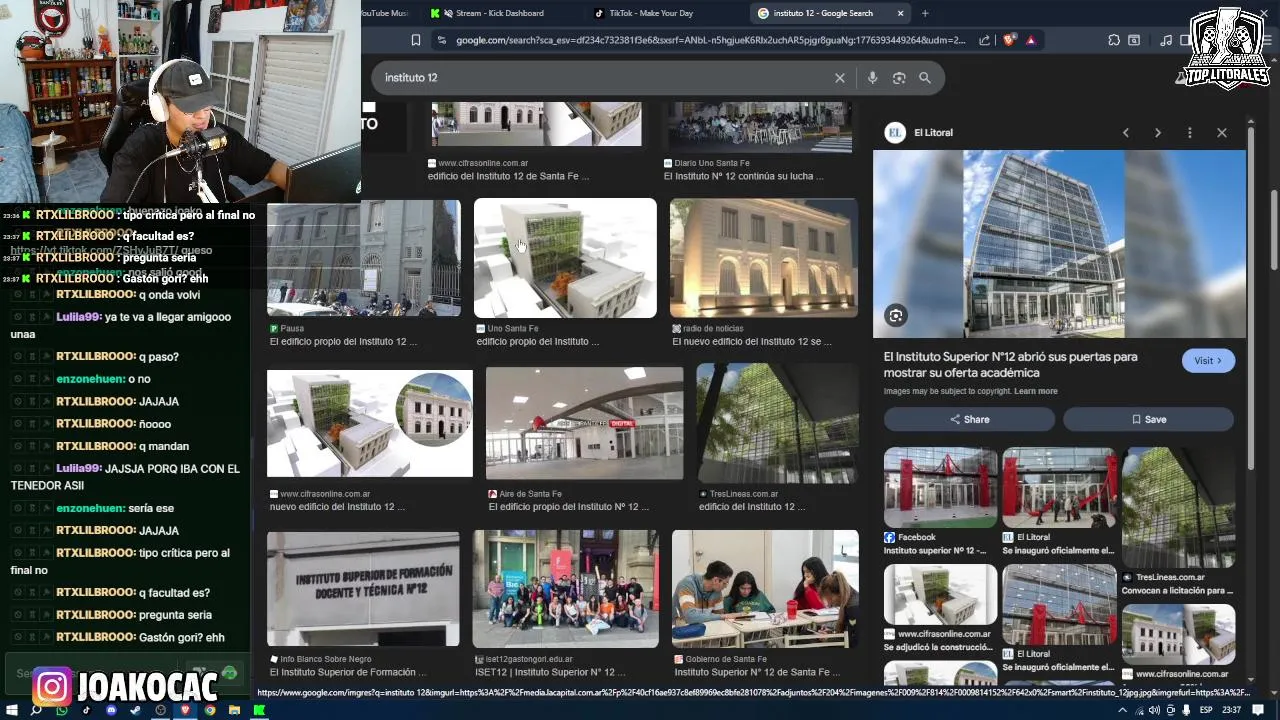Close the 'instituto 12 - Google Search' tab

tap(900, 13)
